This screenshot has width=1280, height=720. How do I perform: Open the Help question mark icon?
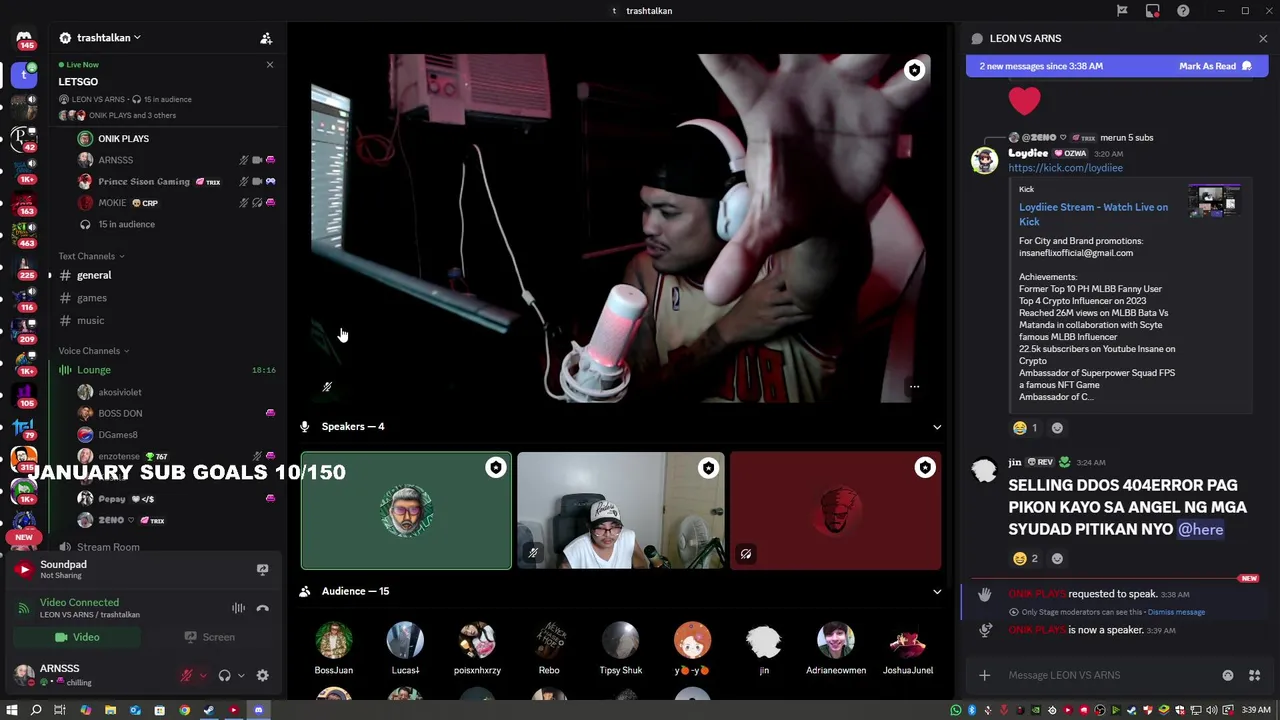1183,11
